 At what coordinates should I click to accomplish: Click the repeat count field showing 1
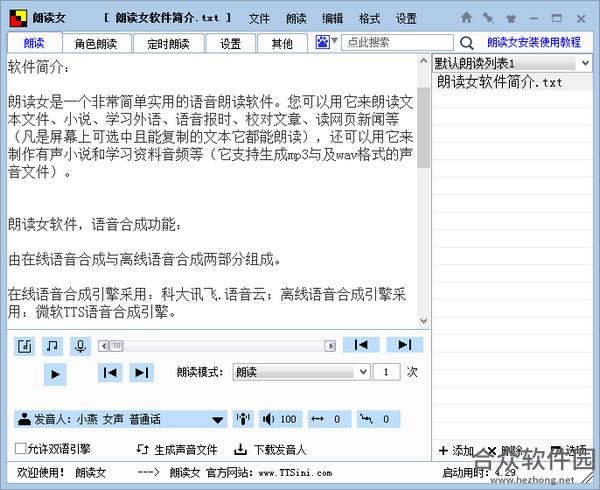[x=386, y=372]
